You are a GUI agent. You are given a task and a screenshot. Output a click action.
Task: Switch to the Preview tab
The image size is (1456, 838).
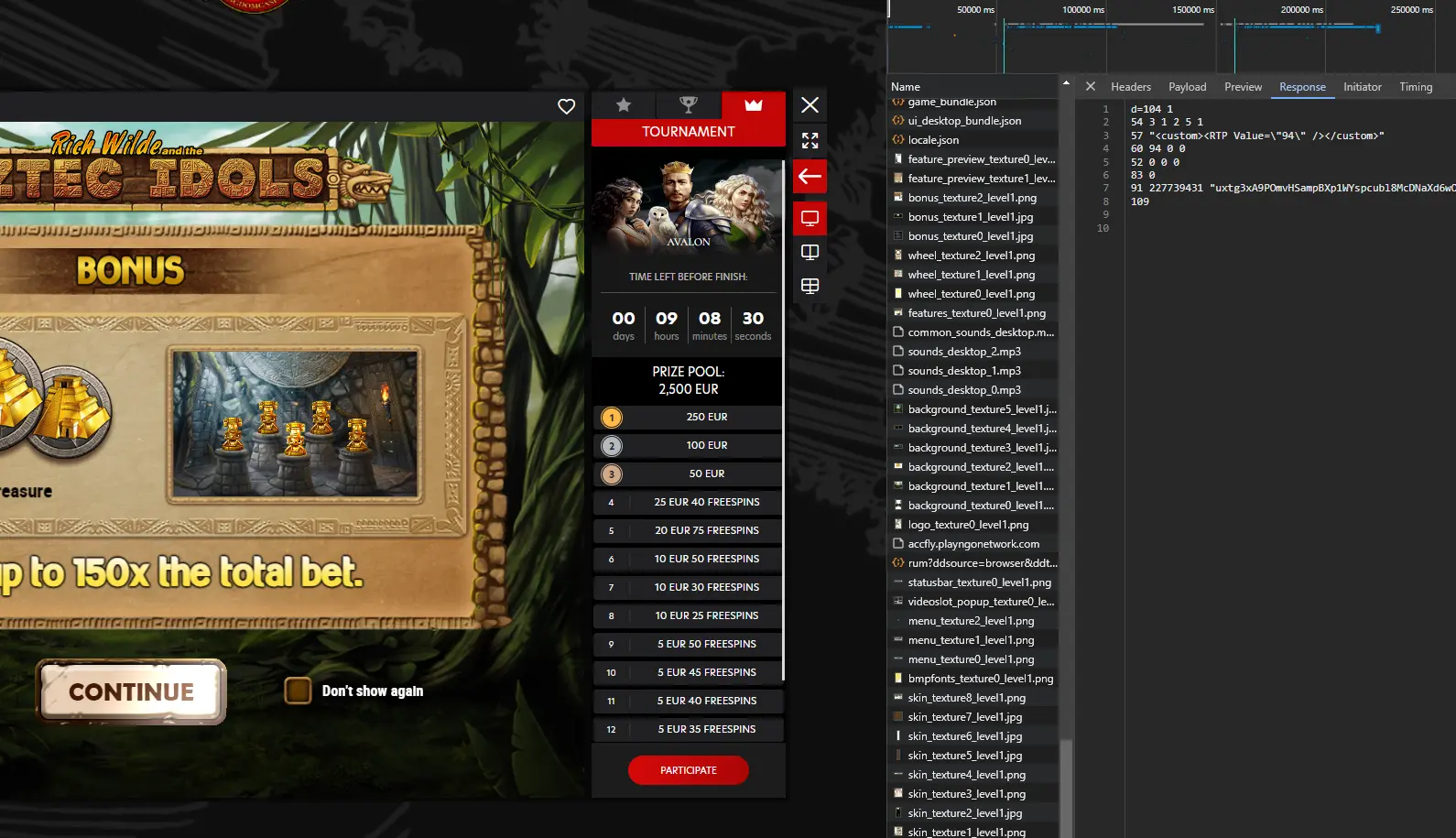point(1244,87)
